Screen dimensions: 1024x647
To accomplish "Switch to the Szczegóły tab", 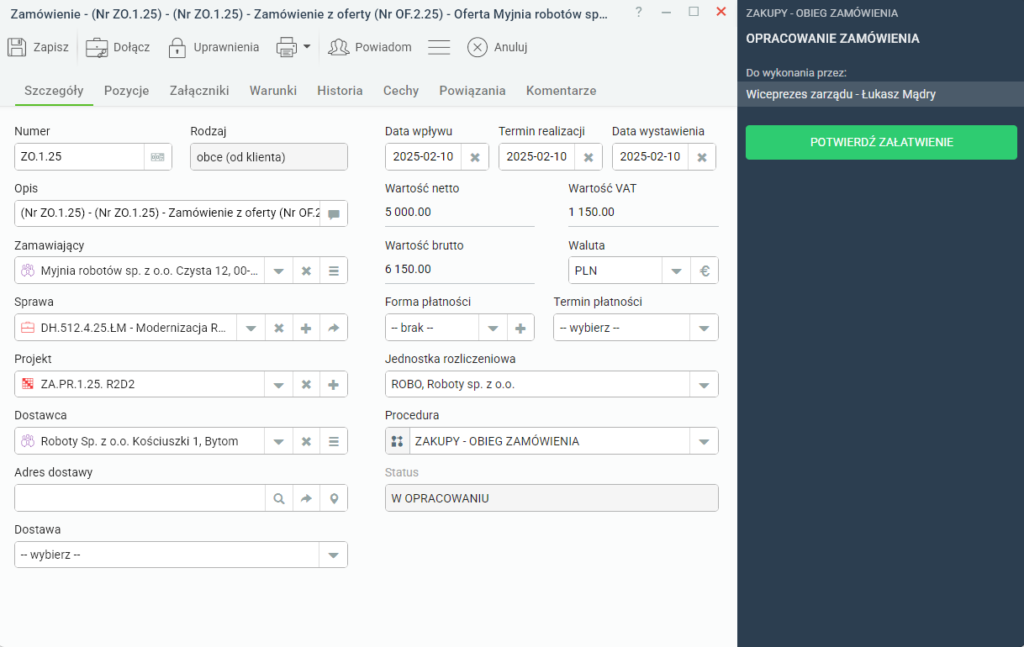I will pyautogui.click(x=54, y=91).
